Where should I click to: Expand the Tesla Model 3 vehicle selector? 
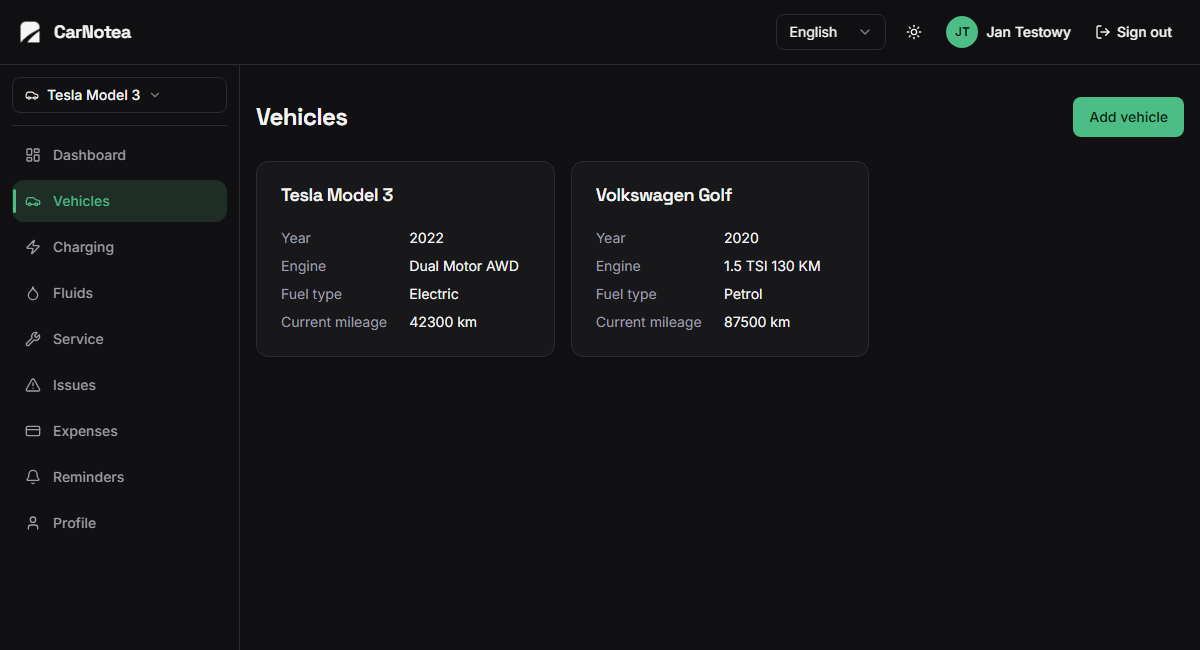119,95
